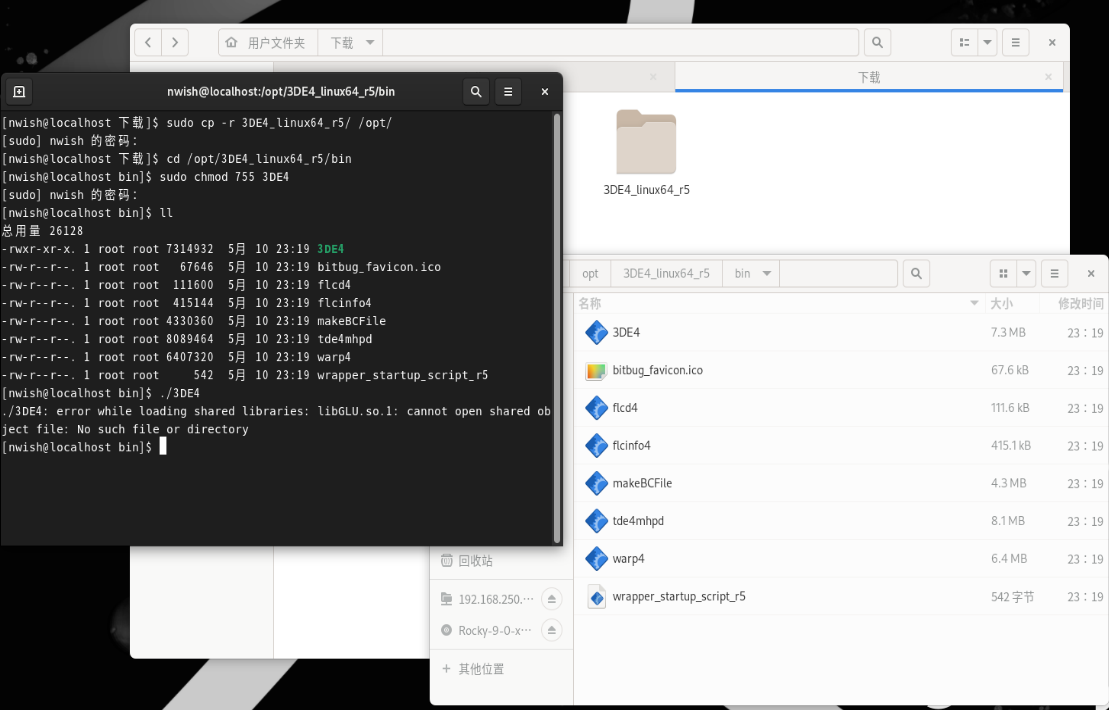Open 其他位置 in the sidebar

(480, 668)
